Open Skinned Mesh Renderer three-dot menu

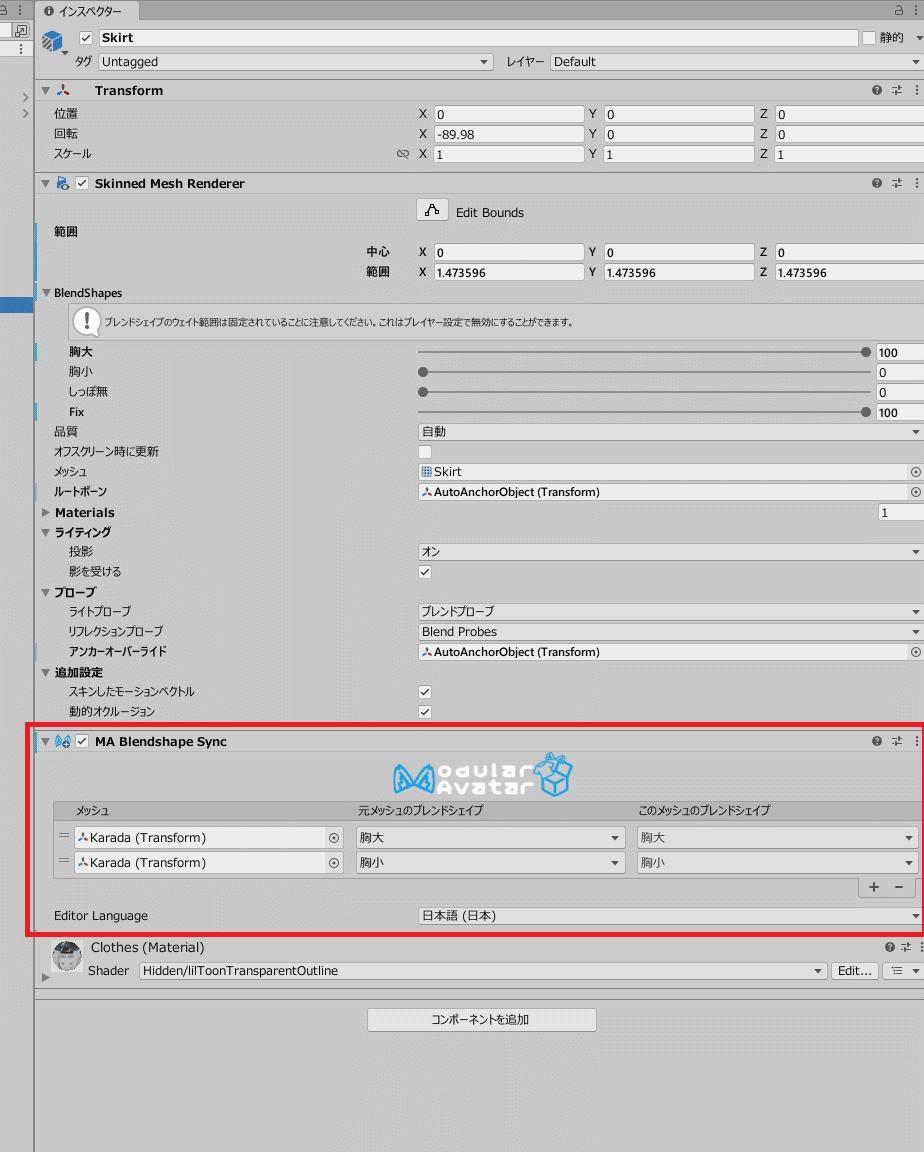pyautogui.click(x=917, y=183)
